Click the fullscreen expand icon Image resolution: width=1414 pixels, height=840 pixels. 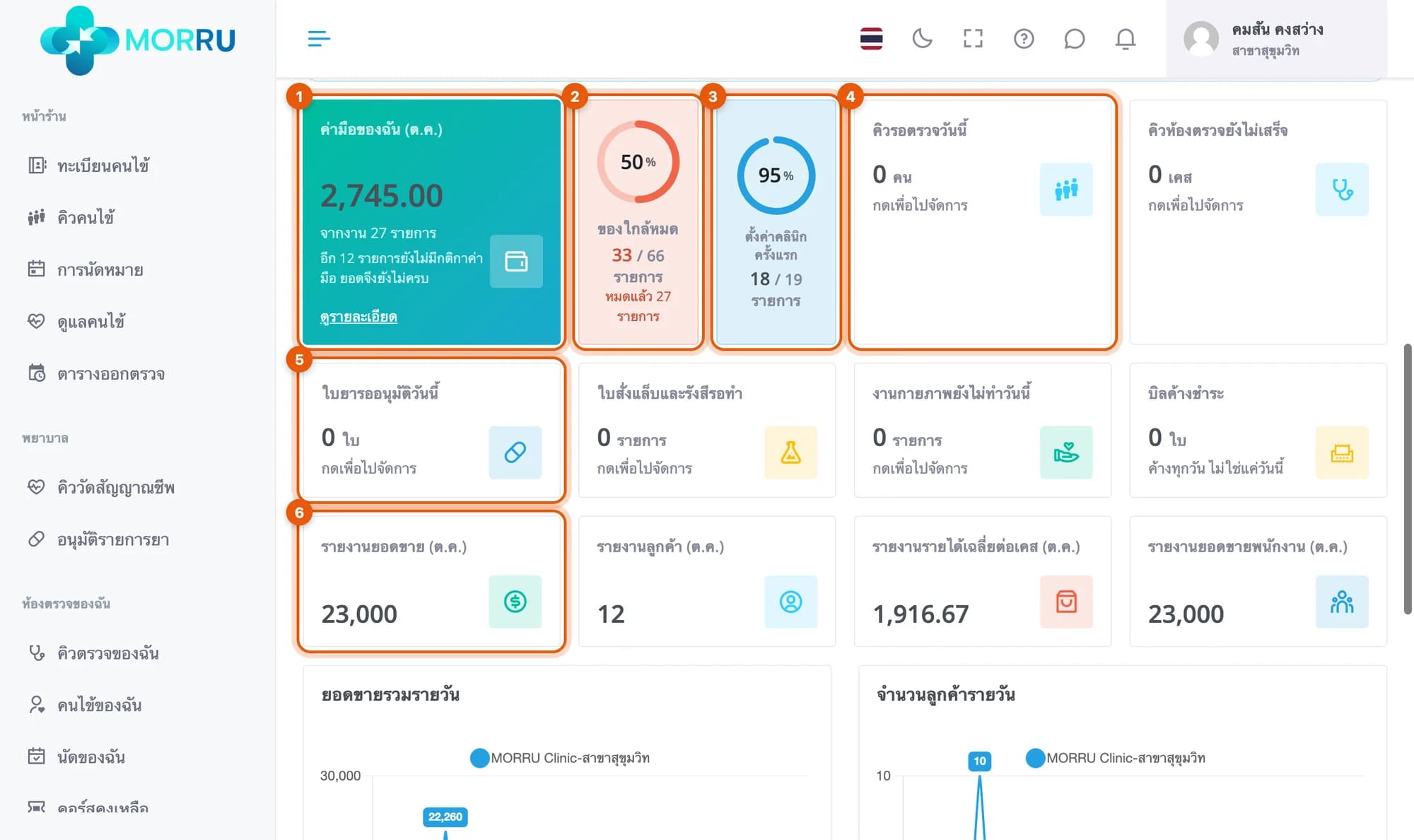click(x=973, y=38)
